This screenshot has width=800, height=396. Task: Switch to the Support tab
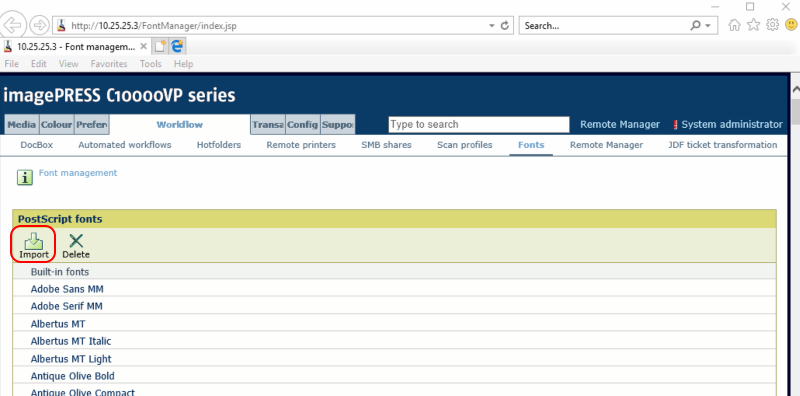point(338,125)
